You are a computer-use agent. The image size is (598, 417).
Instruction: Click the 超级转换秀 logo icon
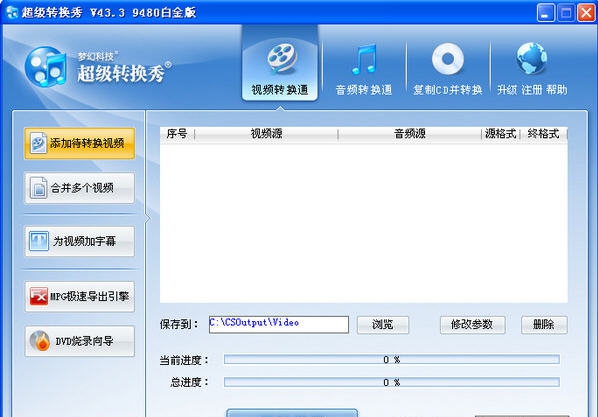coord(46,67)
